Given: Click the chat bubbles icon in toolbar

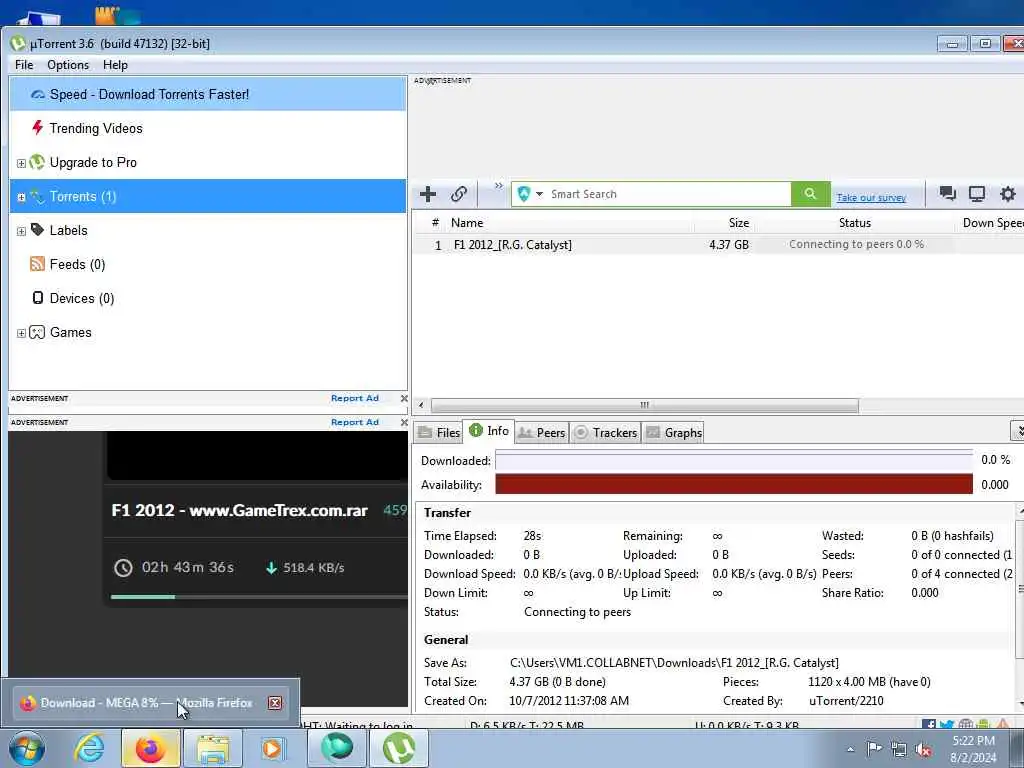Looking at the screenshot, I should pos(947,193).
